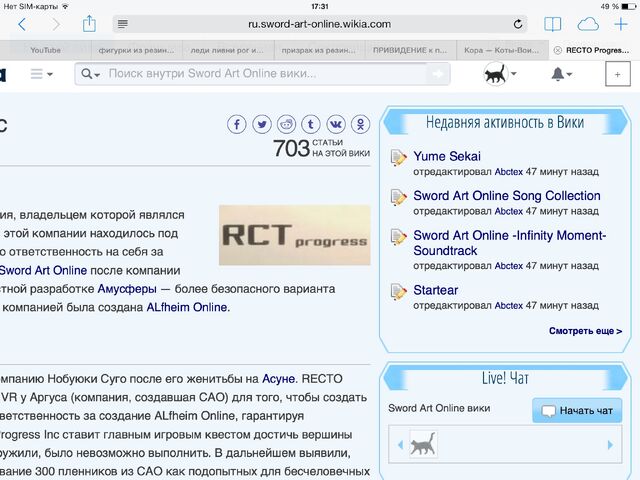Show previous chat users with left arrow
The image size is (640, 480).
coord(400,445)
